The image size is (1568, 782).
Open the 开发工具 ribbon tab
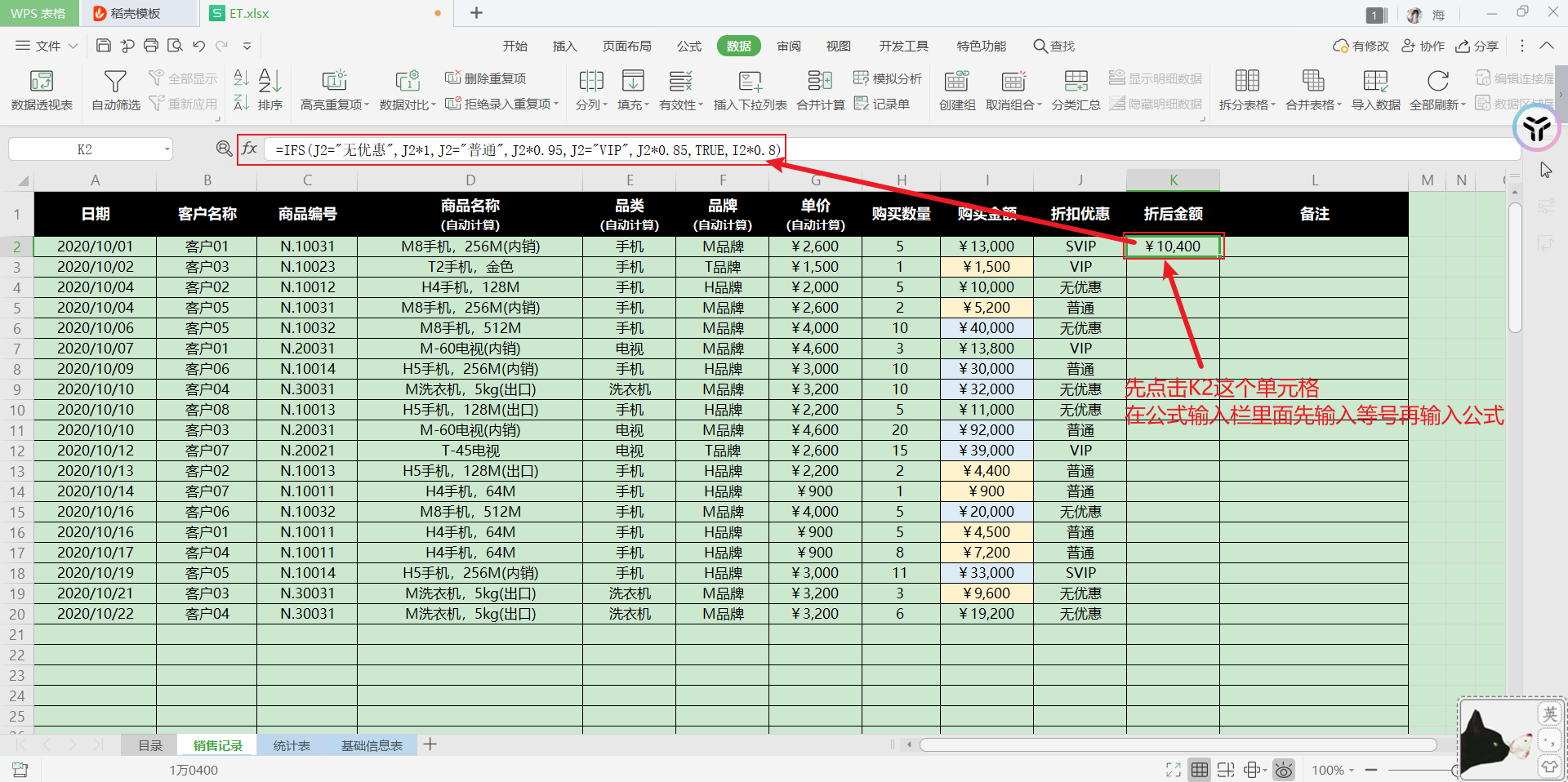click(903, 46)
